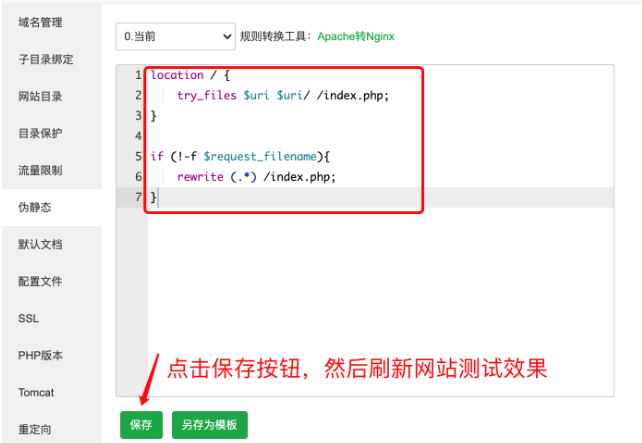Switch to 子目录绑定 section

click(x=45, y=59)
